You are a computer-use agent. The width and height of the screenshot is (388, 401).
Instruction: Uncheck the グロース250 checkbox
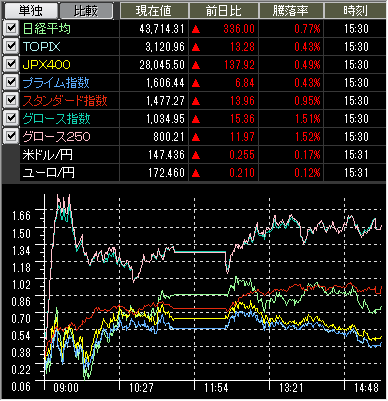(11, 136)
